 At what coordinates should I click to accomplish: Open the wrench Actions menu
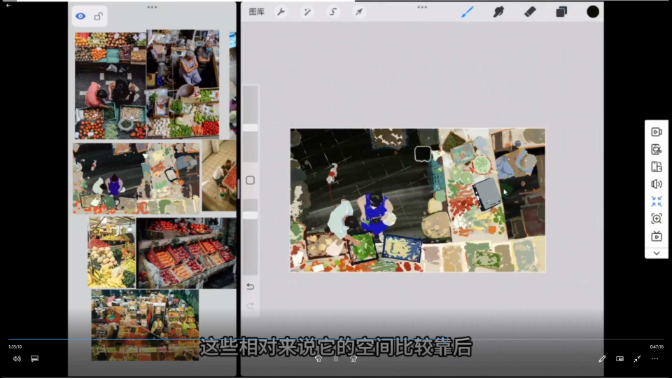point(281,12)
